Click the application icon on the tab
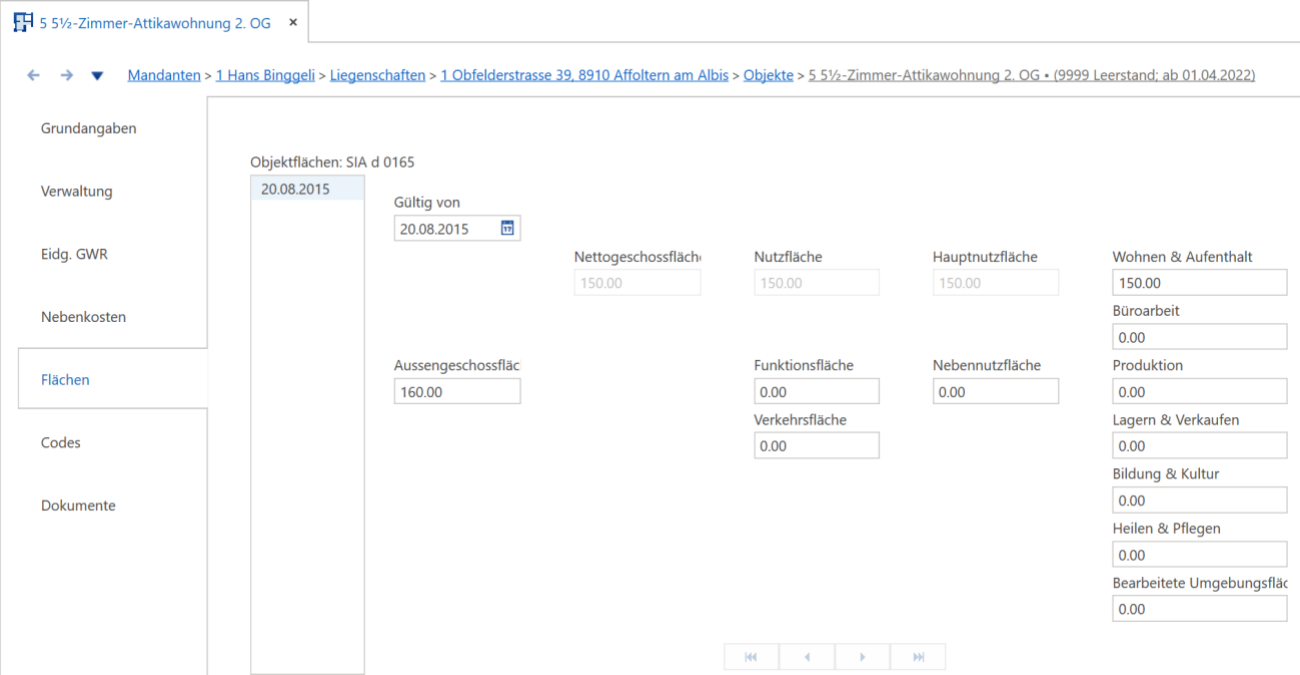Viewport: 1300px width, 675px height. (x=22, y=22)
